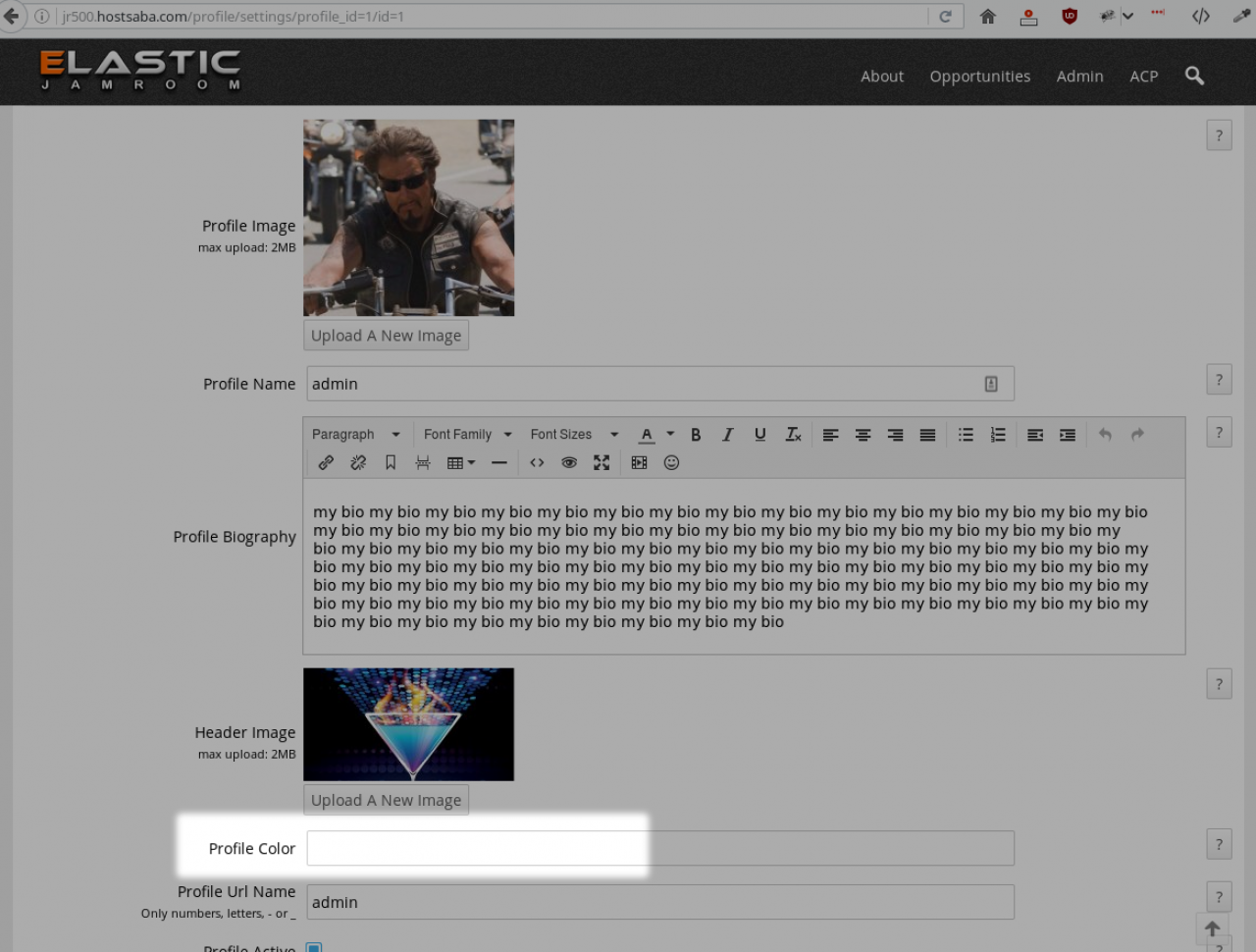This screenshot has width=1256, height=952.
Task: Click the Profile Color input field
Action: (x=660, y=848)
